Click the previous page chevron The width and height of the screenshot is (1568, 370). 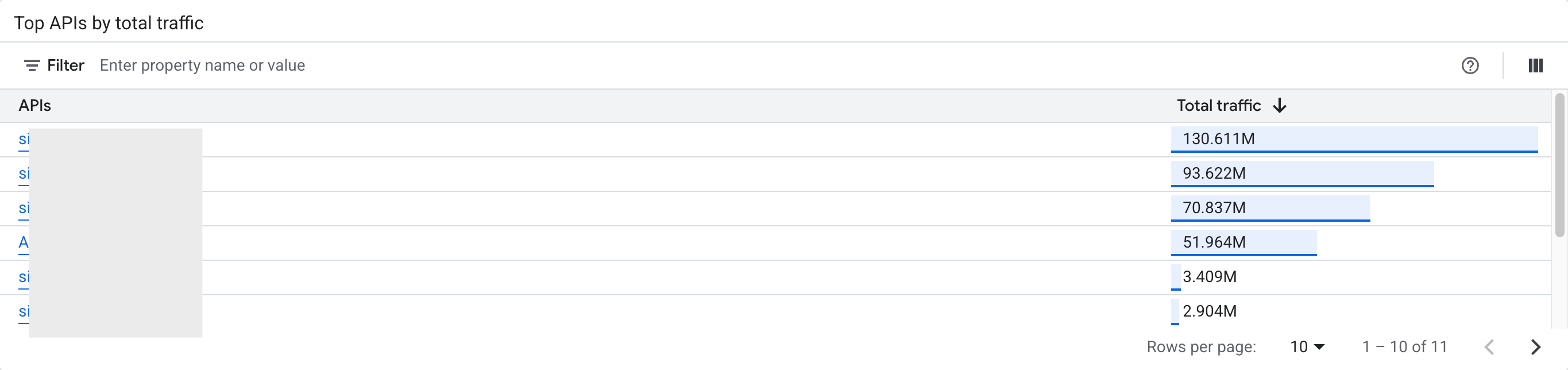[x=1488, y=346]
